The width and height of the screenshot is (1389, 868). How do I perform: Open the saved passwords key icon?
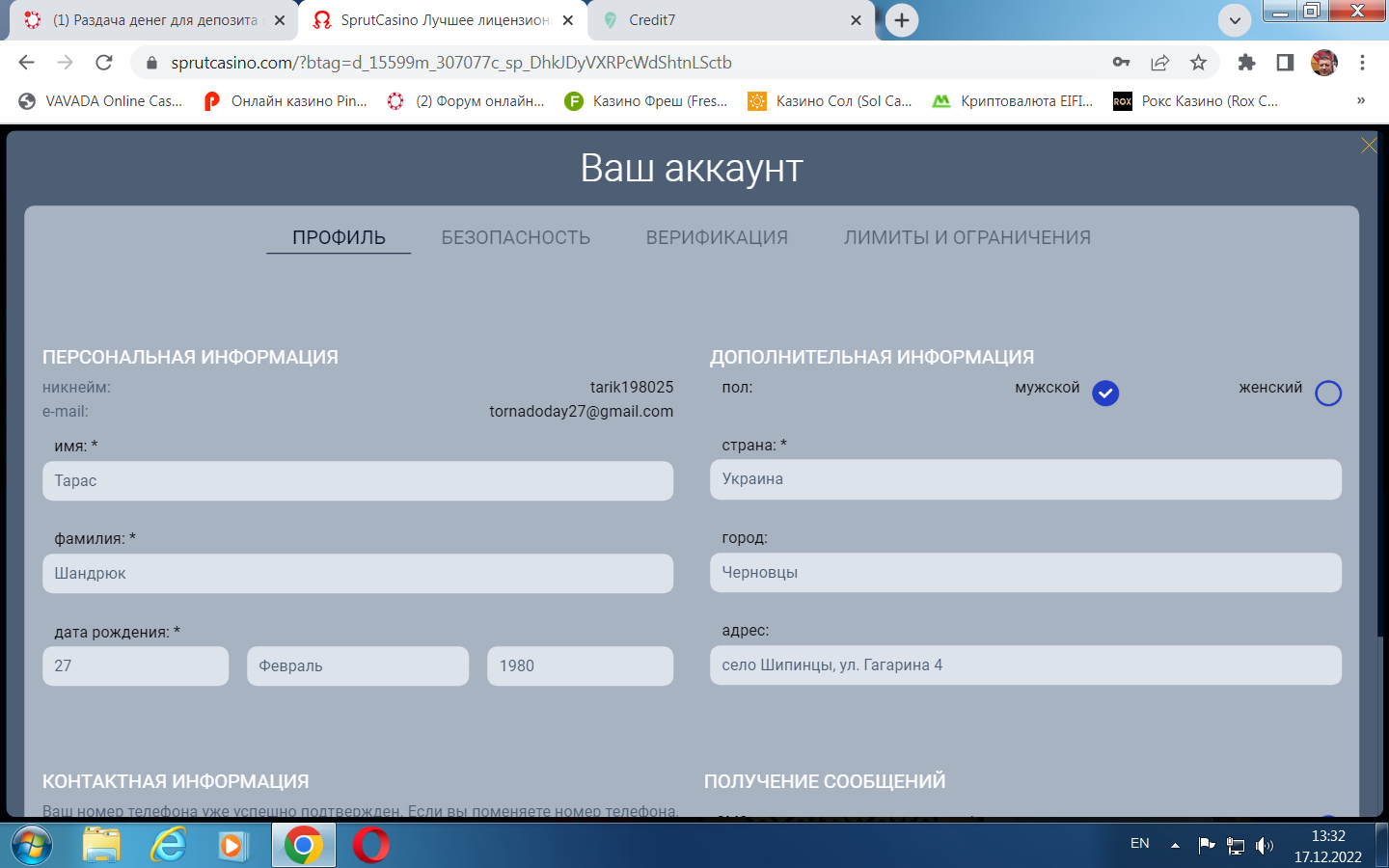coord(1121,63)
